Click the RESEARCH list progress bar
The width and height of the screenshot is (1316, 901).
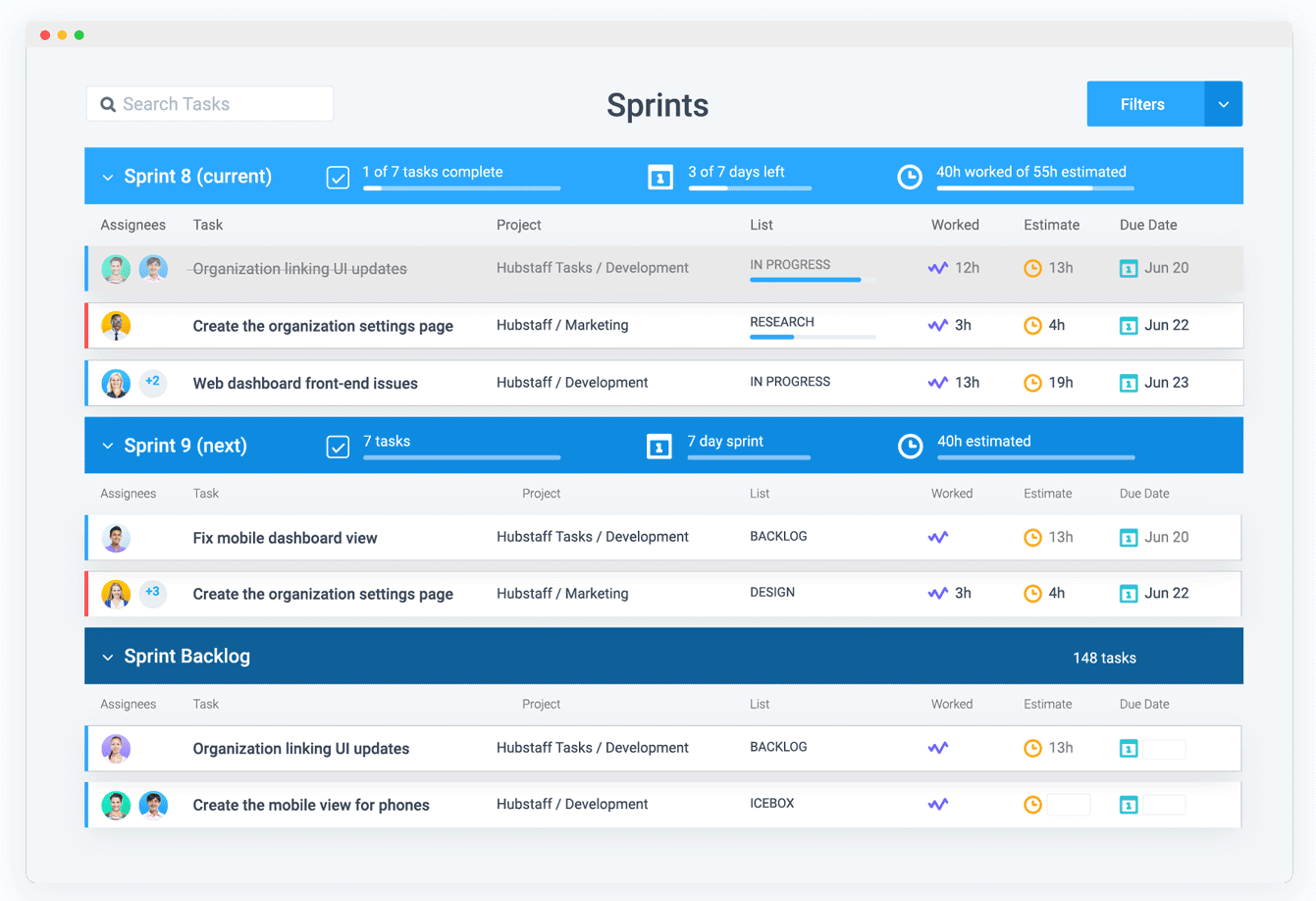(x=813, y=339)
